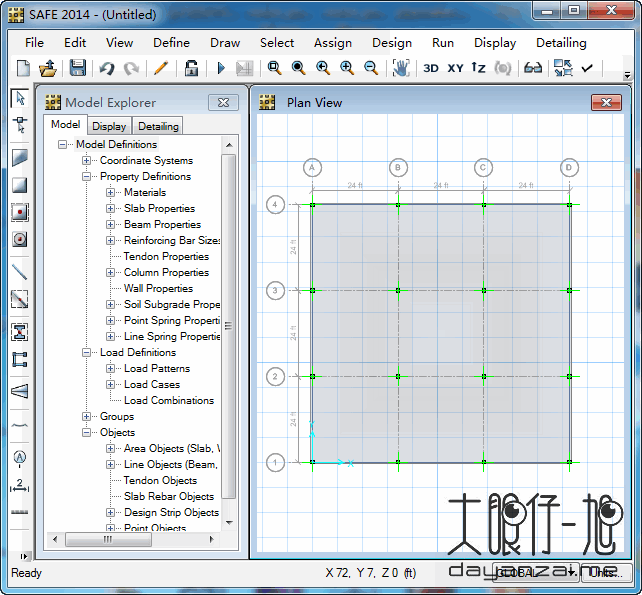Screen dimensions: 642x595
Task: Click the Run Analysis play icon
Action: coord(221,68)
